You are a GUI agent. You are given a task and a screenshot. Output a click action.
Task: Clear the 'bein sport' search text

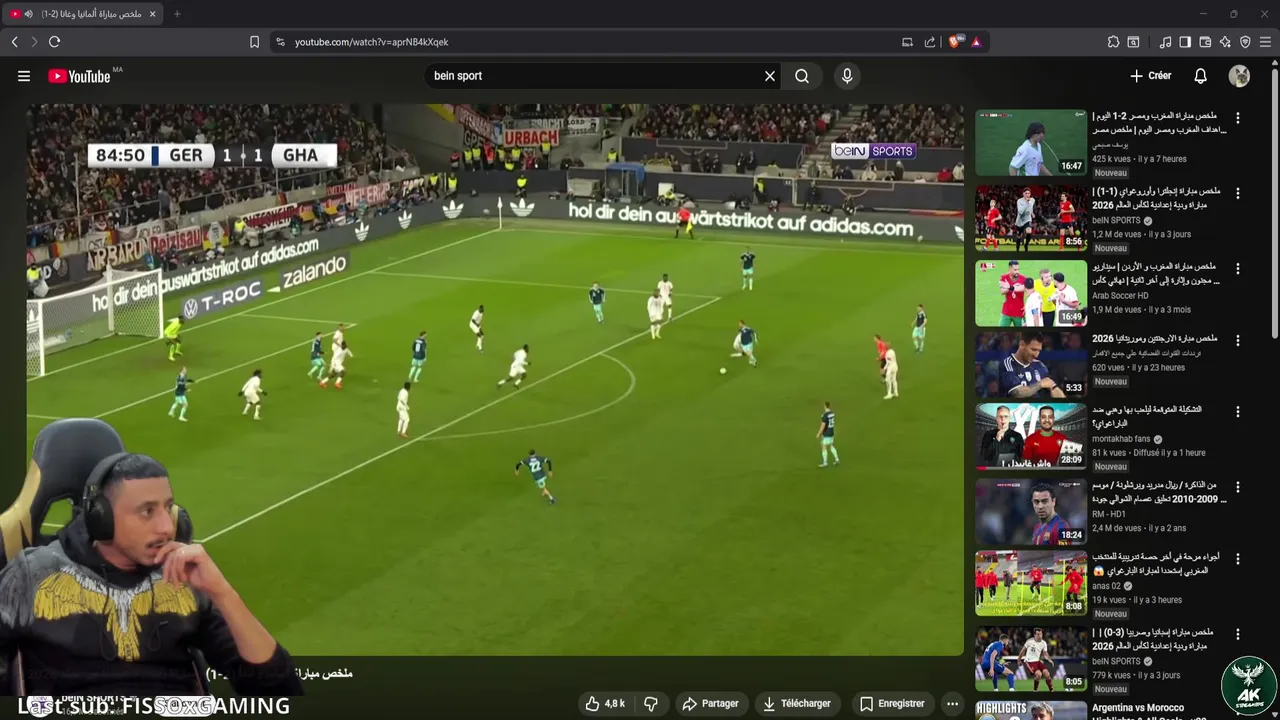[770, 76]
